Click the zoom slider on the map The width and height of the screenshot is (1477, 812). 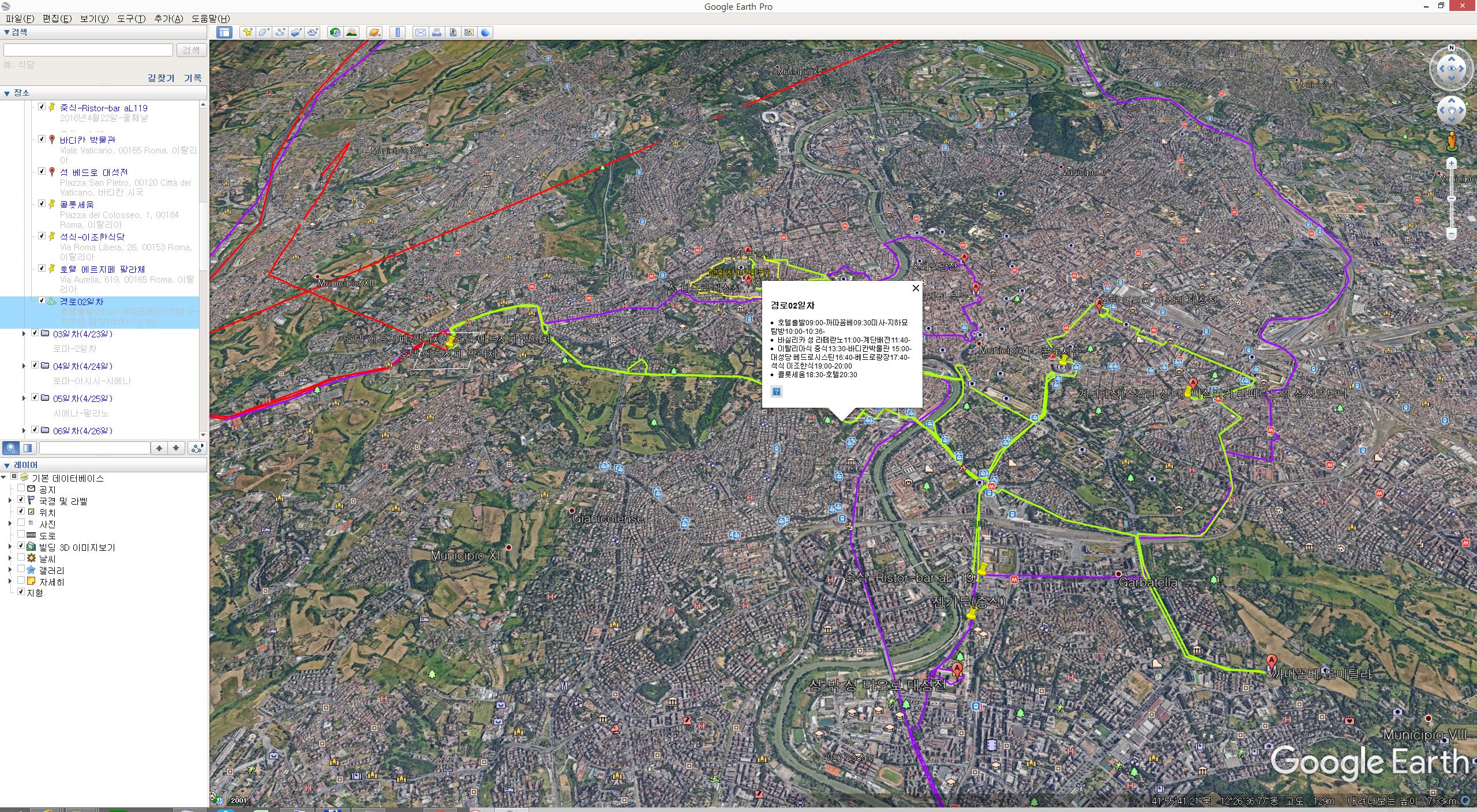[x=1452, y=198]
